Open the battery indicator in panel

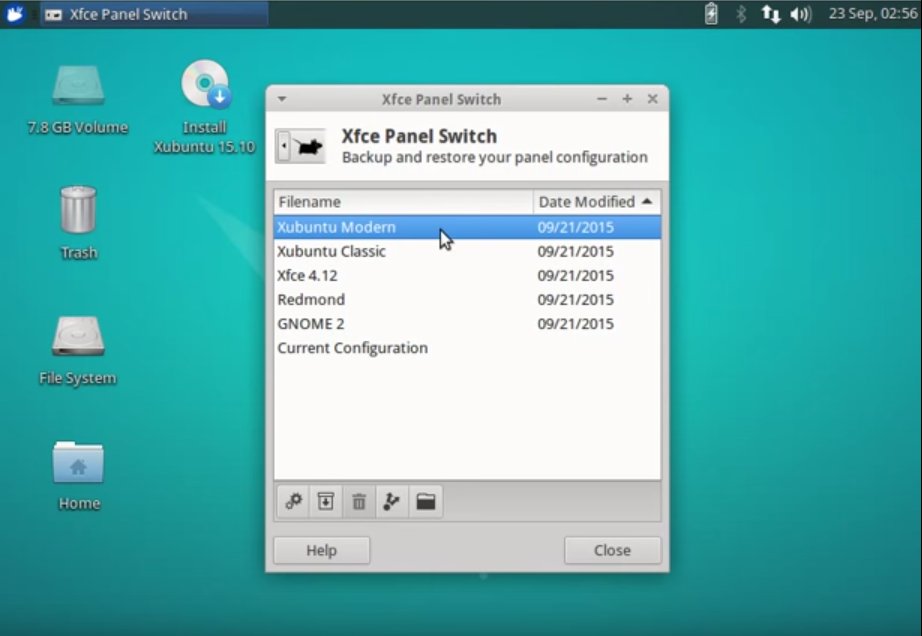[x=711, y=14]
